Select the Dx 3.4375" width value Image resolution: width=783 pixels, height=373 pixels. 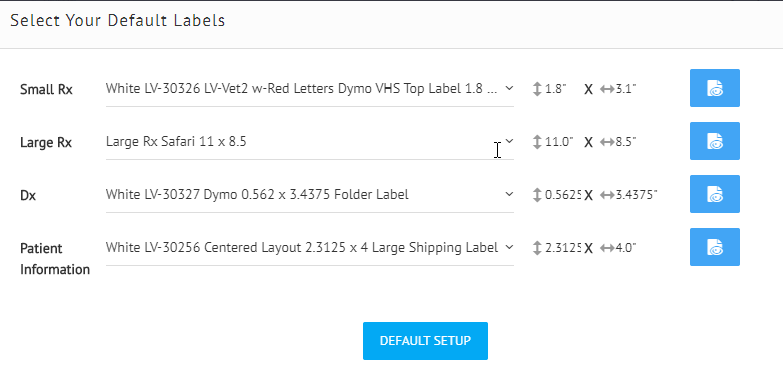(x=636, y=195)
